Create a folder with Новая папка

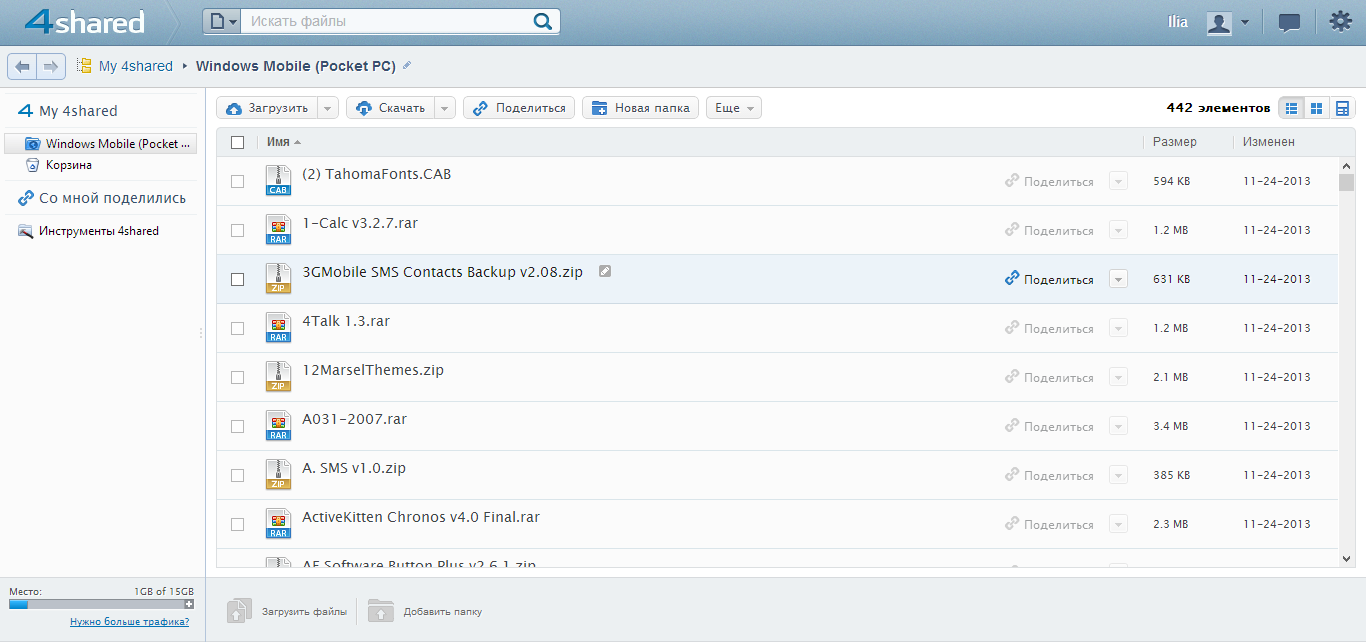coord(640,108)
